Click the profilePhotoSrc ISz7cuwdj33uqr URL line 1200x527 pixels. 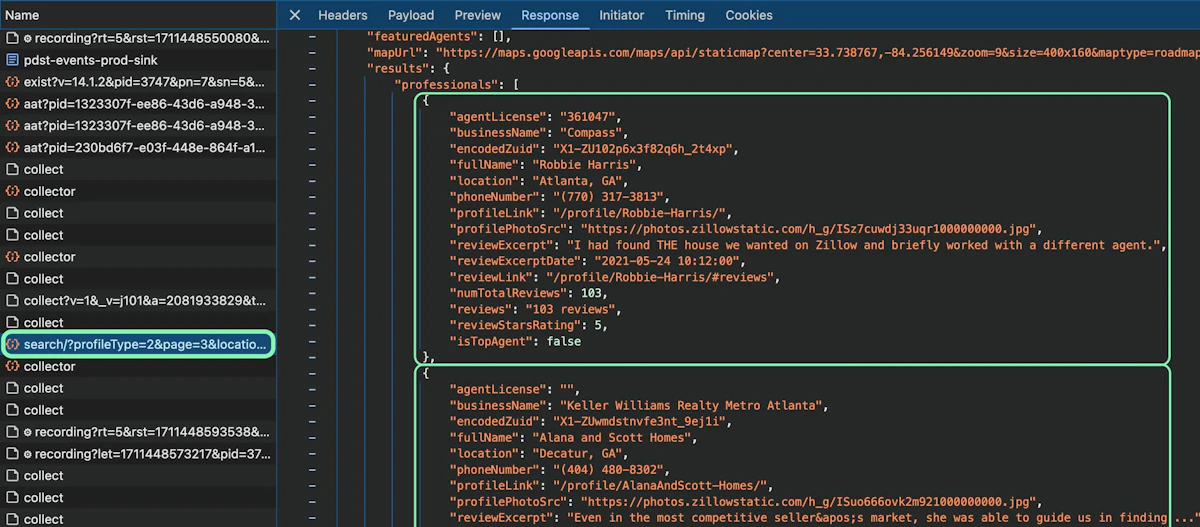[747, 229]
